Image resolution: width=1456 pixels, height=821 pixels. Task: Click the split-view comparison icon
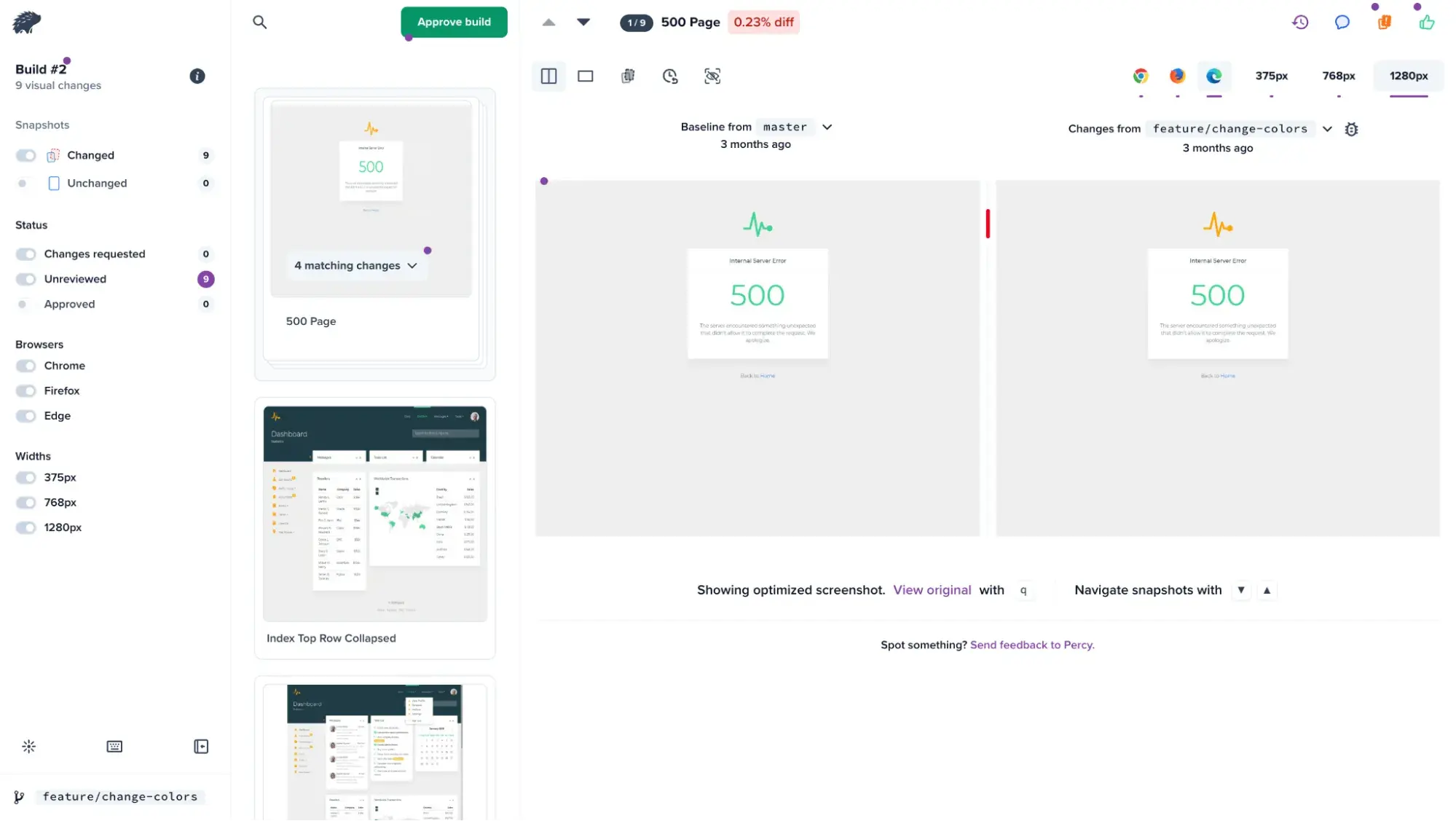549,76
